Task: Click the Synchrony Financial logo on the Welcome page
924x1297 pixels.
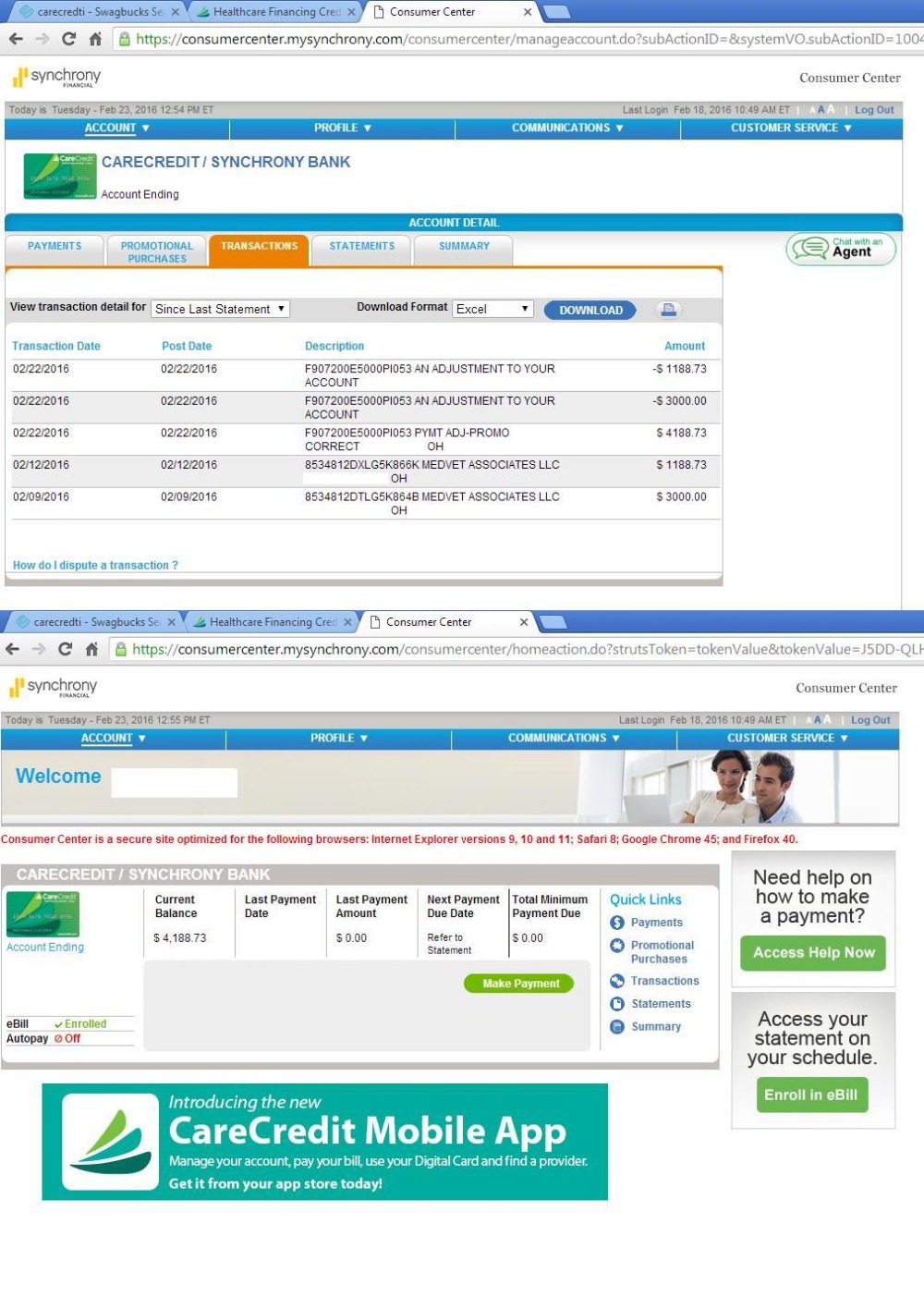Action: (53, 687)
